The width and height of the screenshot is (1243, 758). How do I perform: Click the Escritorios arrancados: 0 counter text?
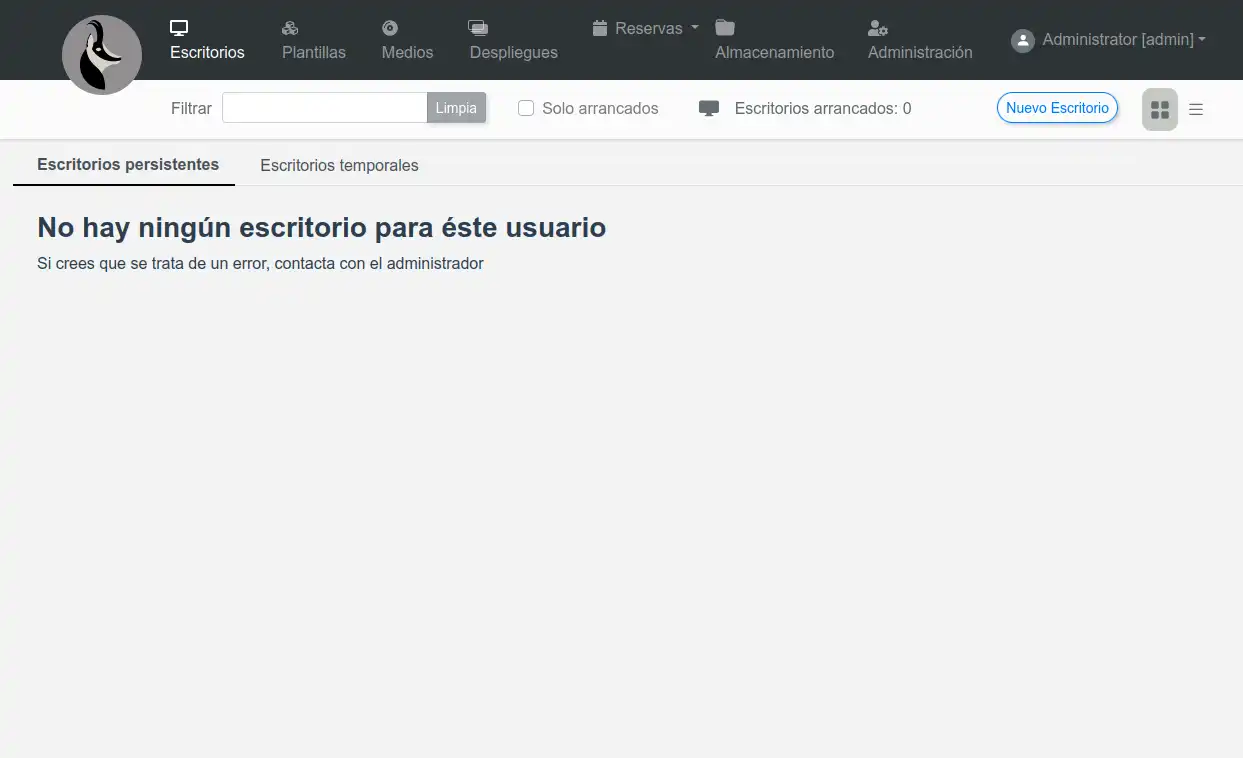point(823,108)
